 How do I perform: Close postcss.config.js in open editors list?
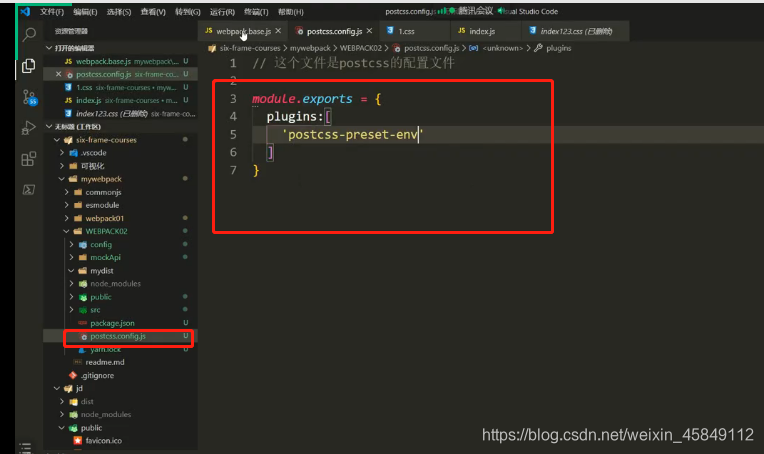tap(58, 74)
